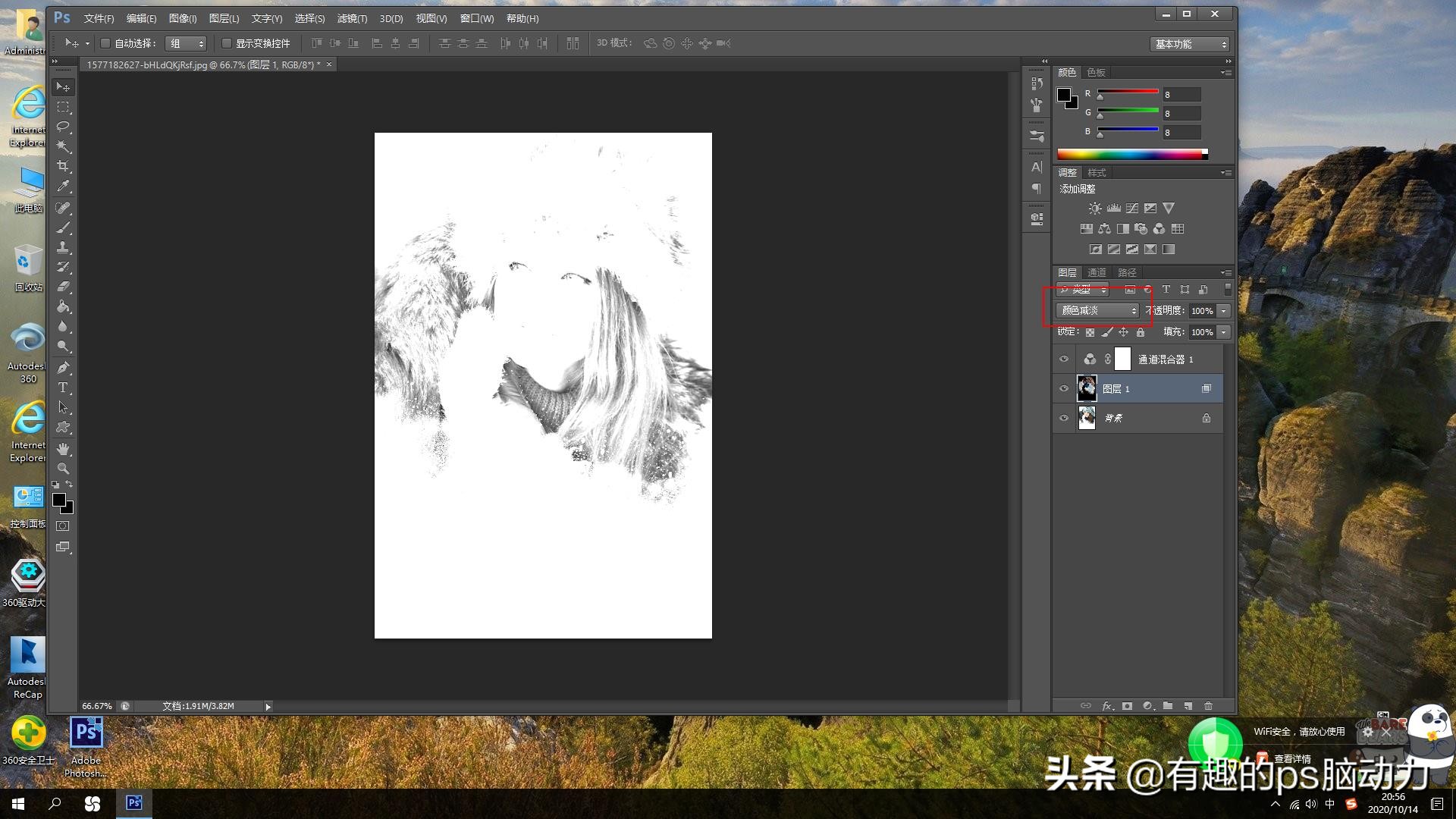Hide the 通道混合器 1 layer
The height and width of the screenshot is (819, 1456).
1063,359
